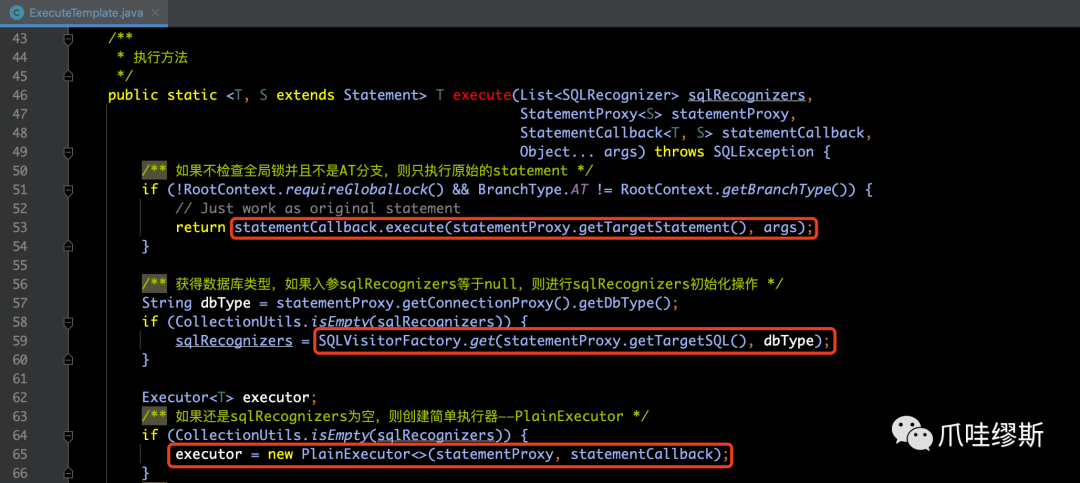Collapse the Javadoc comment at line 43
The height and width of the screenshot is (483, 1080).
coord(68,40)
